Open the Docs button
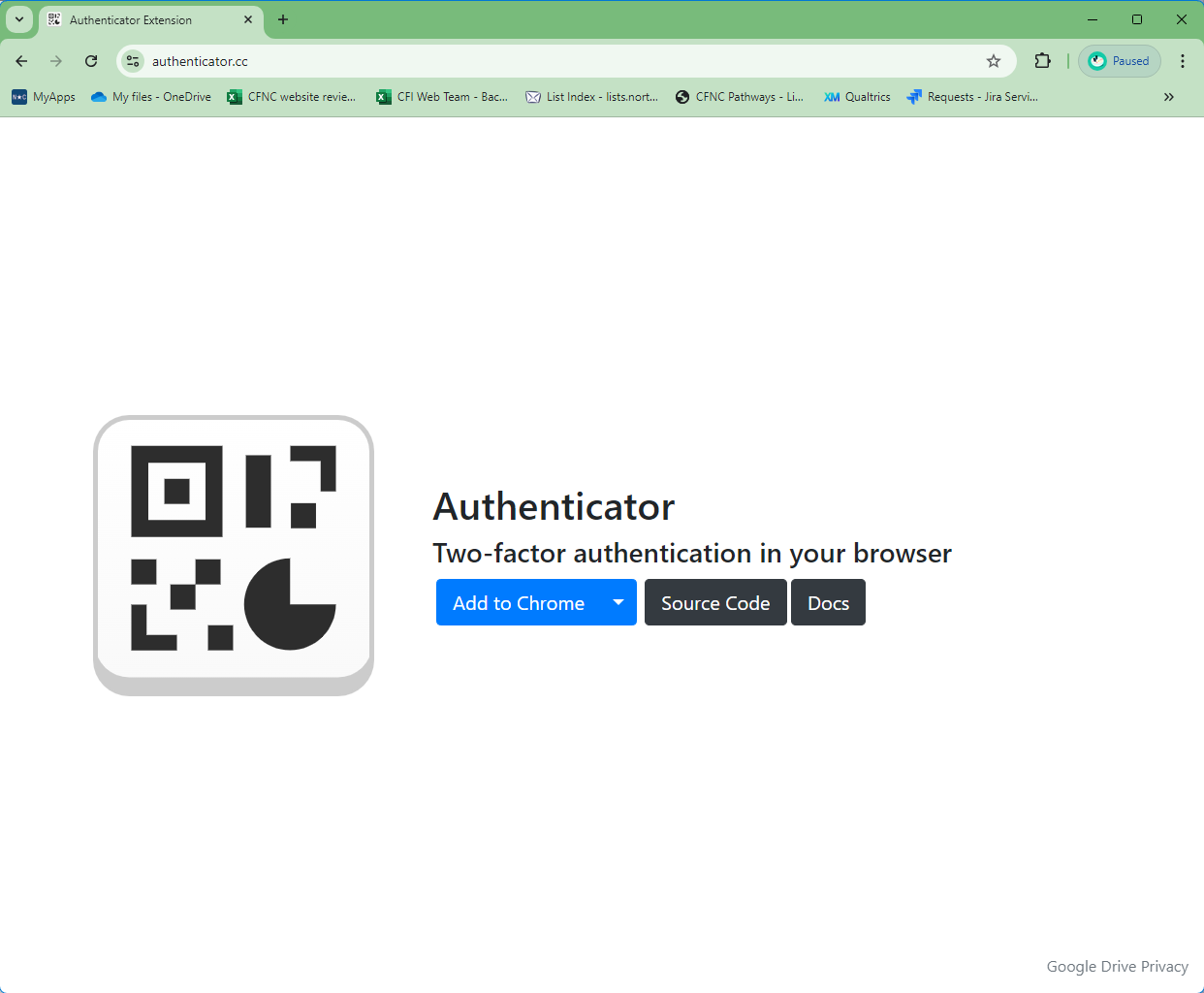The width and height of the screenshot is (1204, 993). pos(828,601)
